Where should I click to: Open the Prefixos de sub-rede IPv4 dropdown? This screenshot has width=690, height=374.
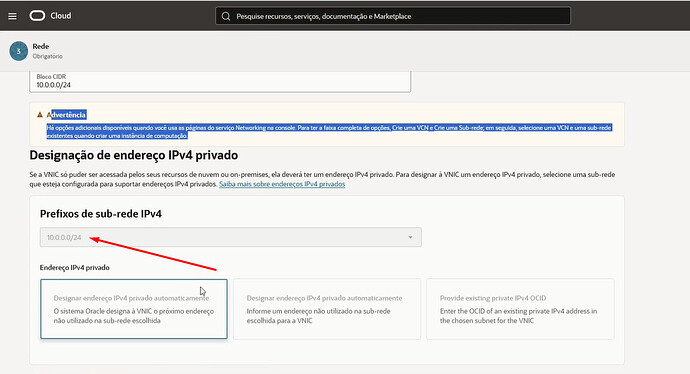click(231, 237)
